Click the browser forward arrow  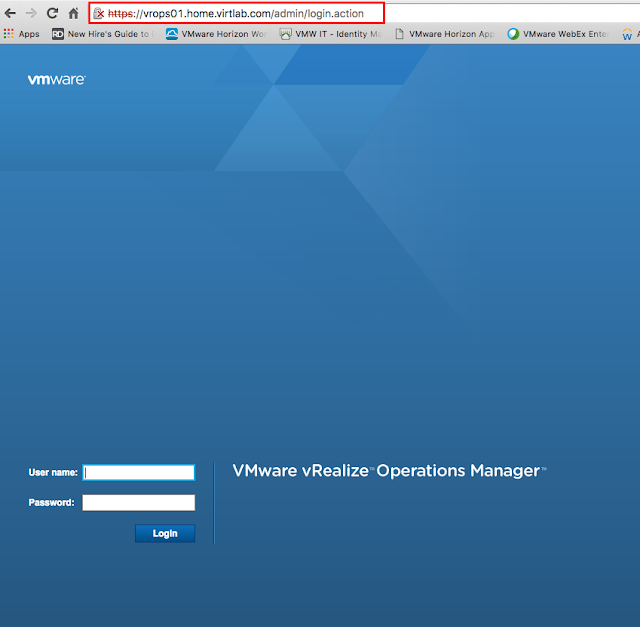[31, 13]
